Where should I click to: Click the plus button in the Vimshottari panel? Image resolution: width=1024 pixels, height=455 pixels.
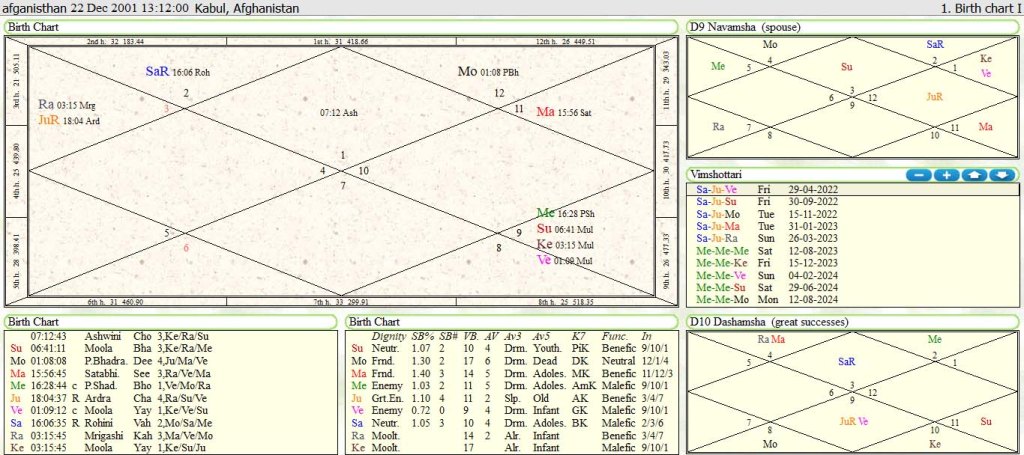tap(946, 175)
